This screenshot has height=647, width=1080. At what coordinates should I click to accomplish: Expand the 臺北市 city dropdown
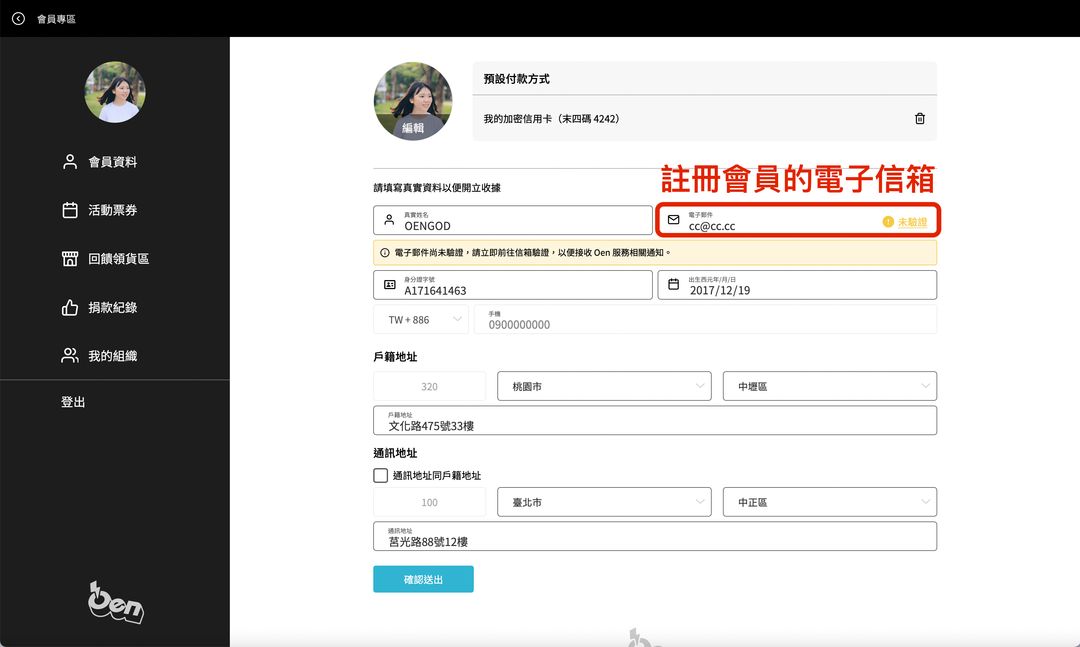click(603, 502)
